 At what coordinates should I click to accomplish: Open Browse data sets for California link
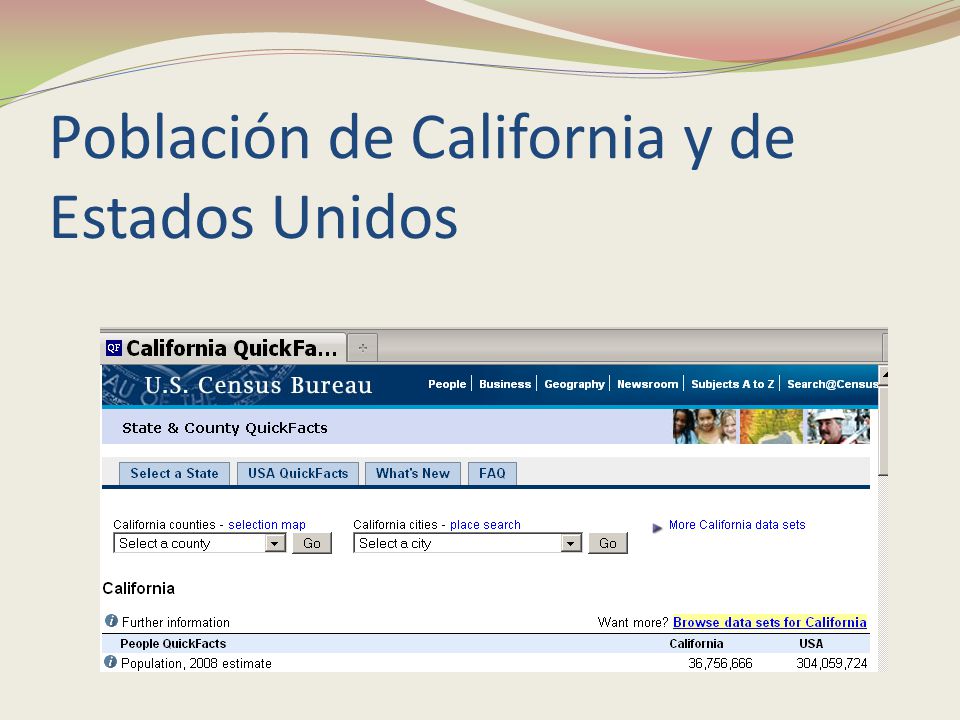click(770, 622)
